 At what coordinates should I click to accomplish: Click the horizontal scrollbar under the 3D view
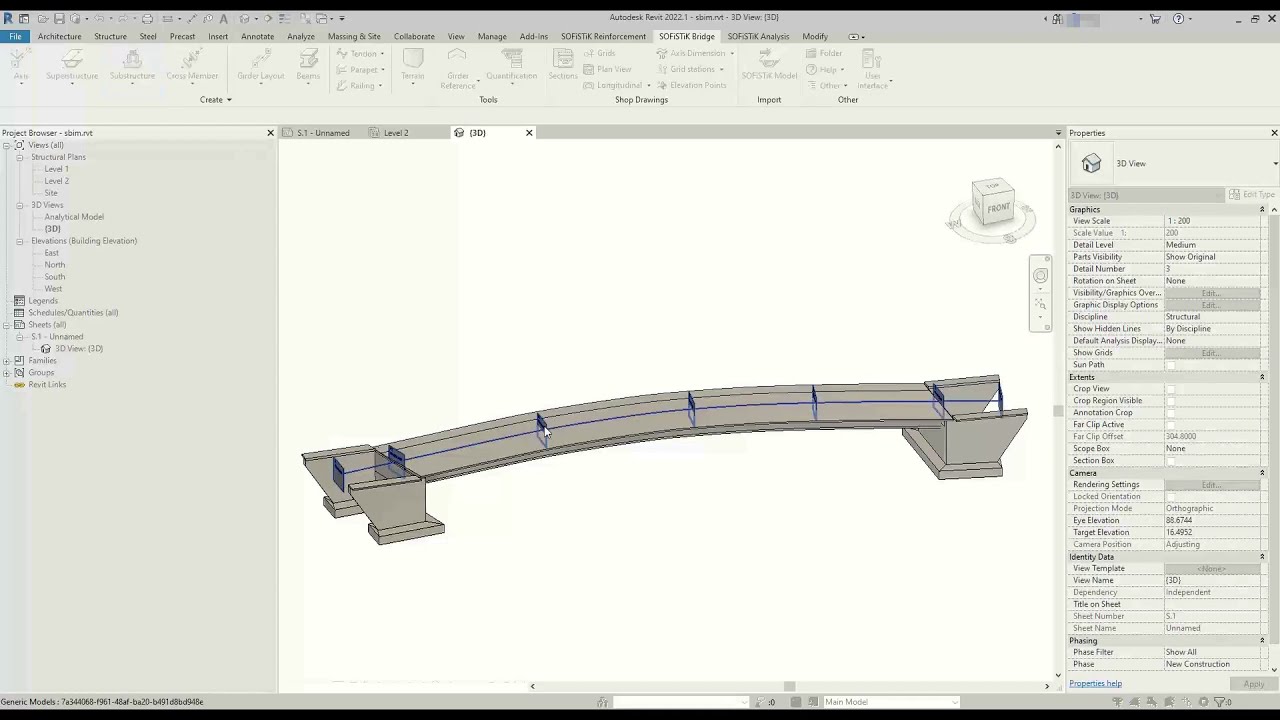[x=789, y=686]
